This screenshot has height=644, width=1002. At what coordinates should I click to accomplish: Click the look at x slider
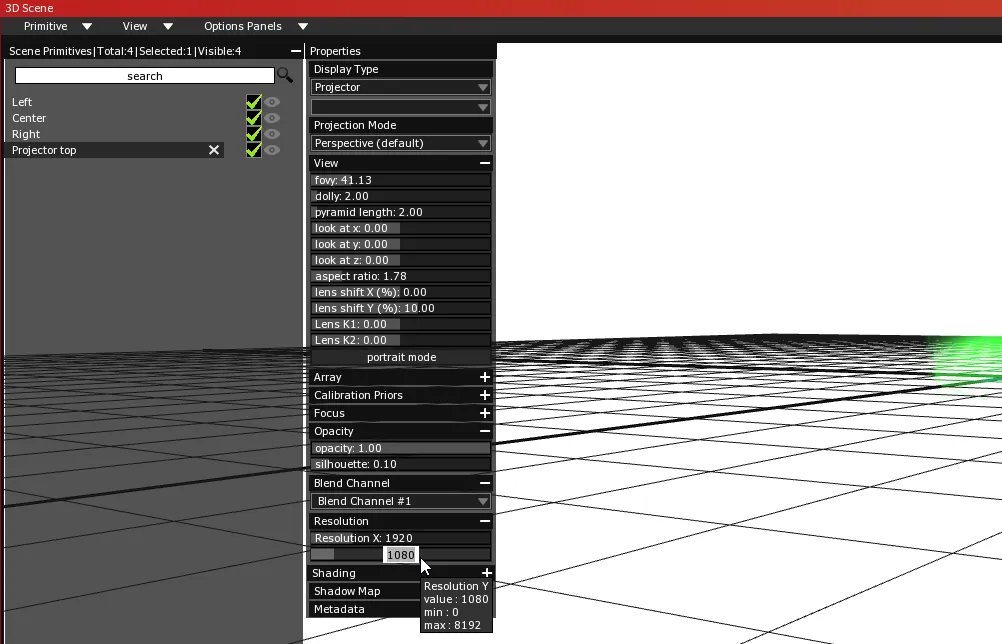(x=401, y=228)
